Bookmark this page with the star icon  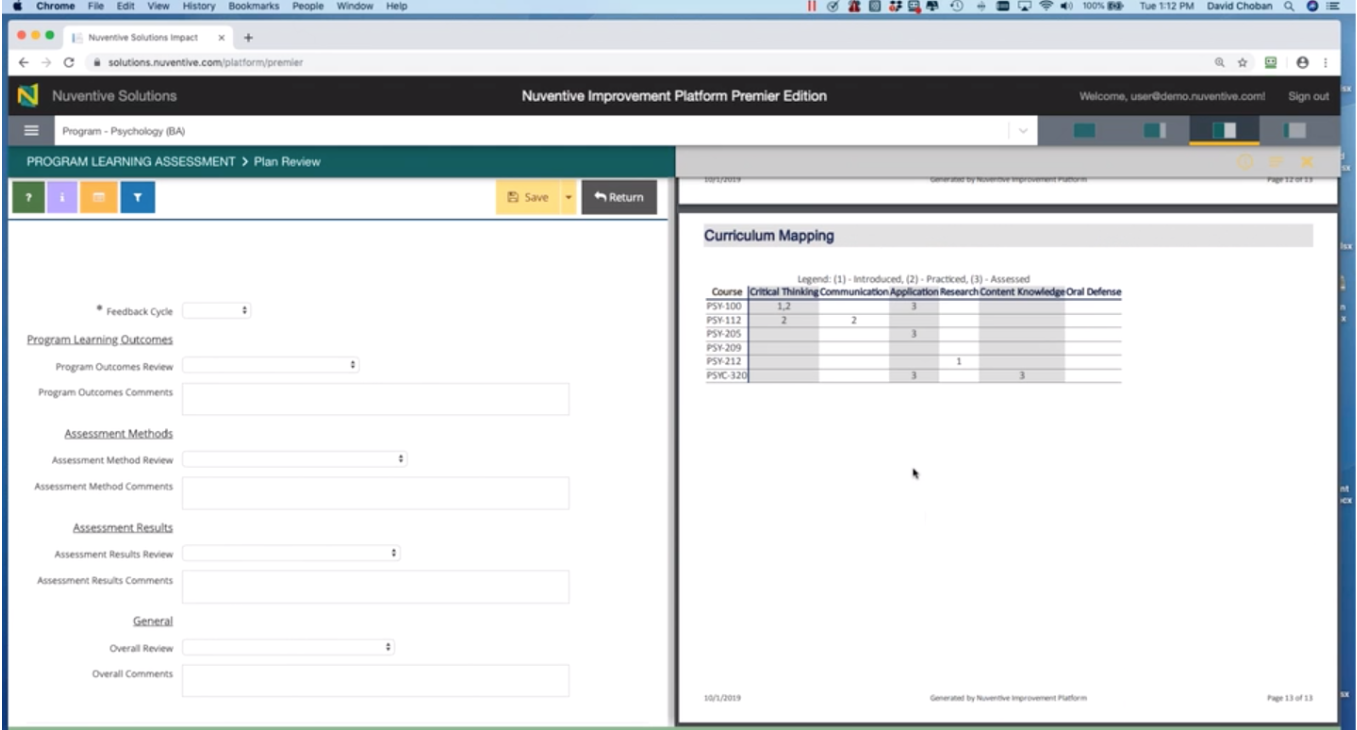1243,62
